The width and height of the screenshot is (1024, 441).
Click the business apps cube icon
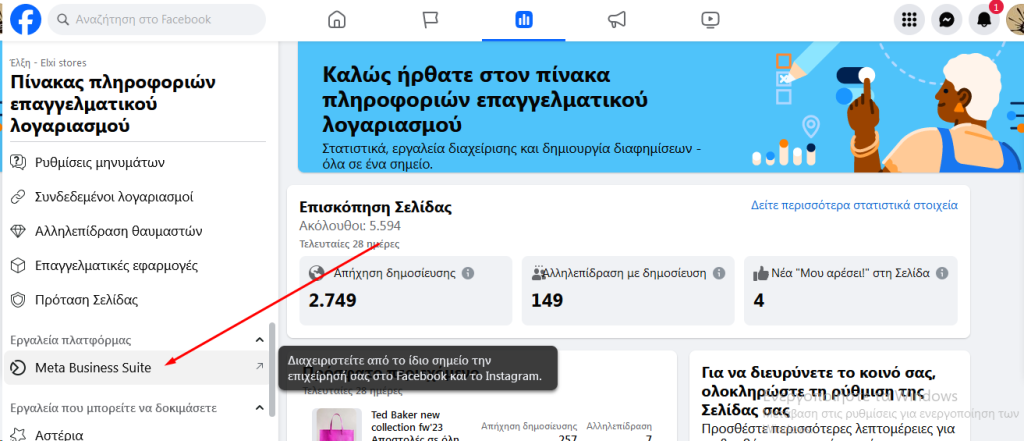pos(18,266)
